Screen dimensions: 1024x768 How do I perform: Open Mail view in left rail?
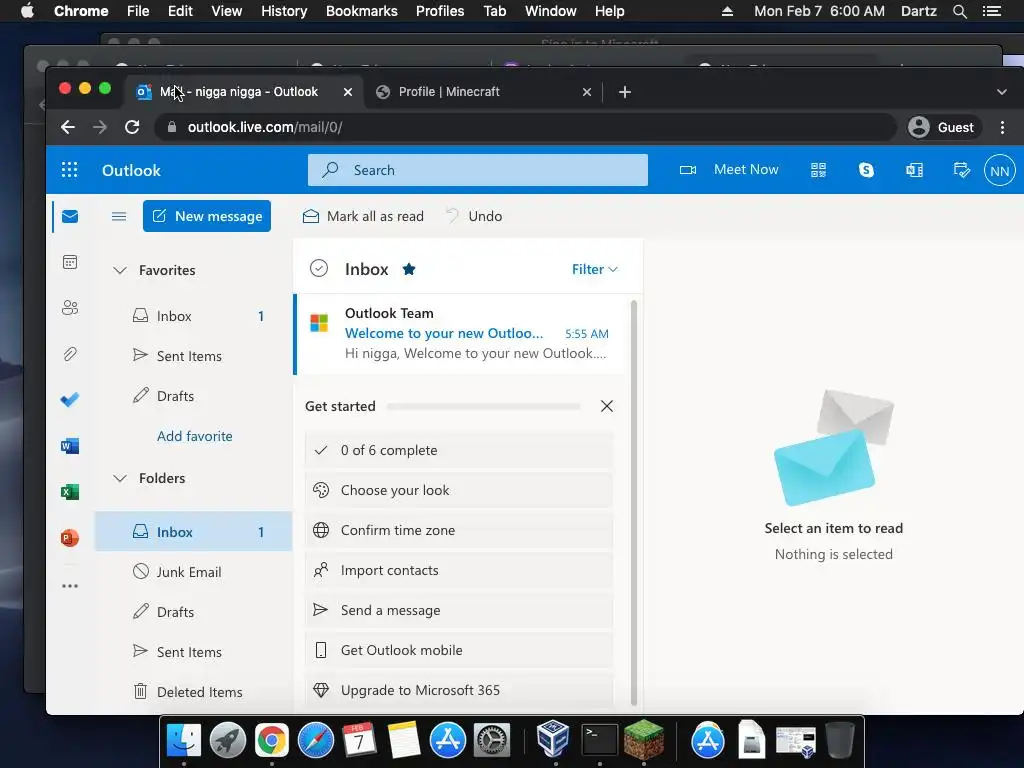[x=70, y=216]
